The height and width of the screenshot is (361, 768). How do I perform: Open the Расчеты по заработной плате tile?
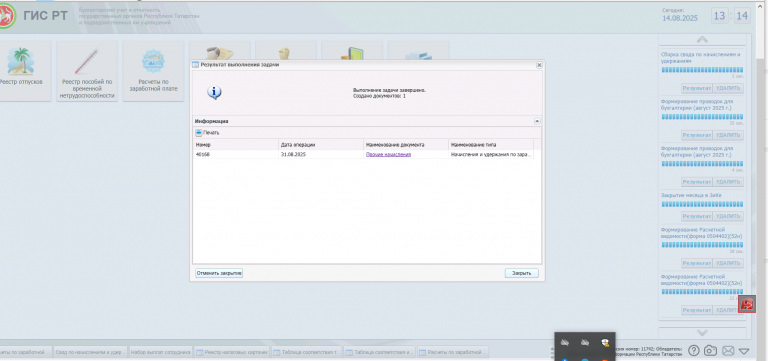point(153,71)
